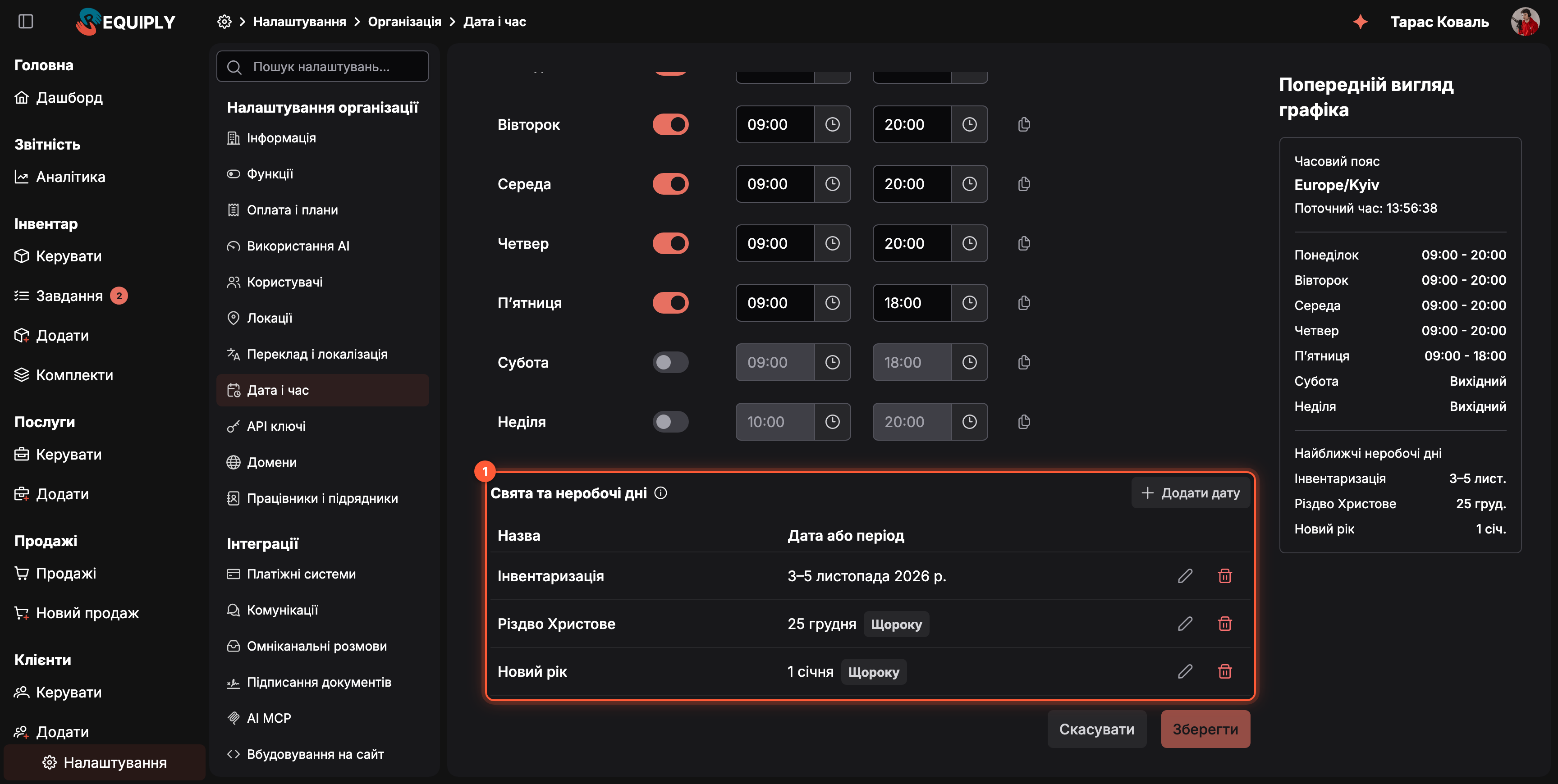Open the Користувачі settings section

click(322, 283)
